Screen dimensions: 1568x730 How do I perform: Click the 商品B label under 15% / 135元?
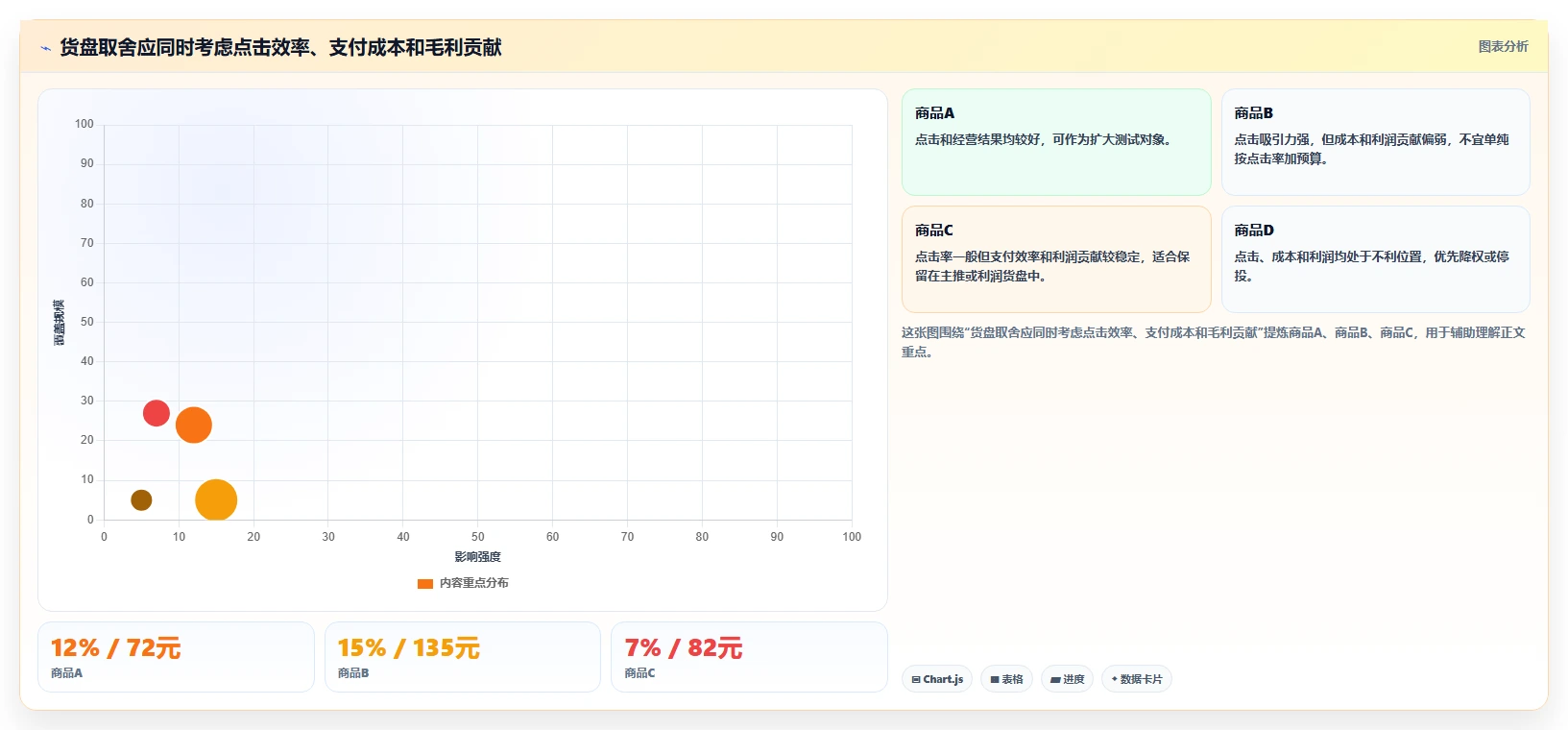(353, 673)
